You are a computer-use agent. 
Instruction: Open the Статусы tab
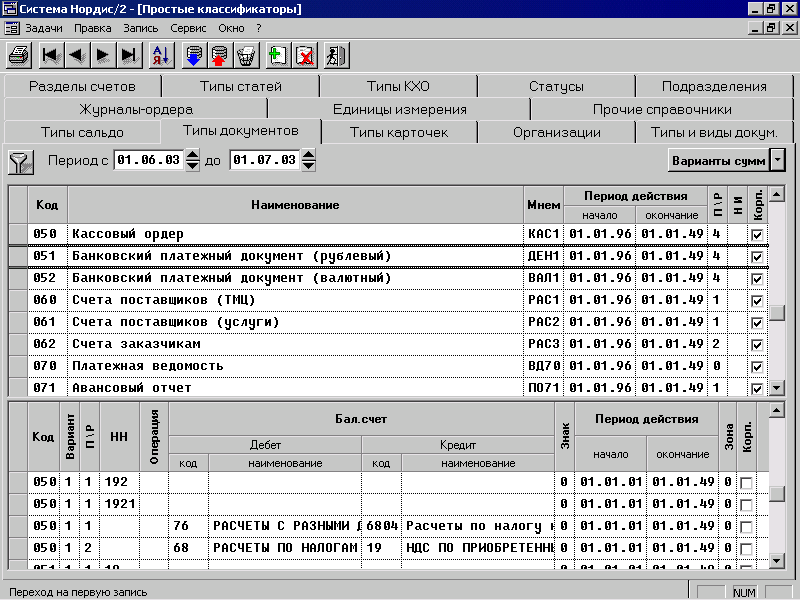point(556,86)
